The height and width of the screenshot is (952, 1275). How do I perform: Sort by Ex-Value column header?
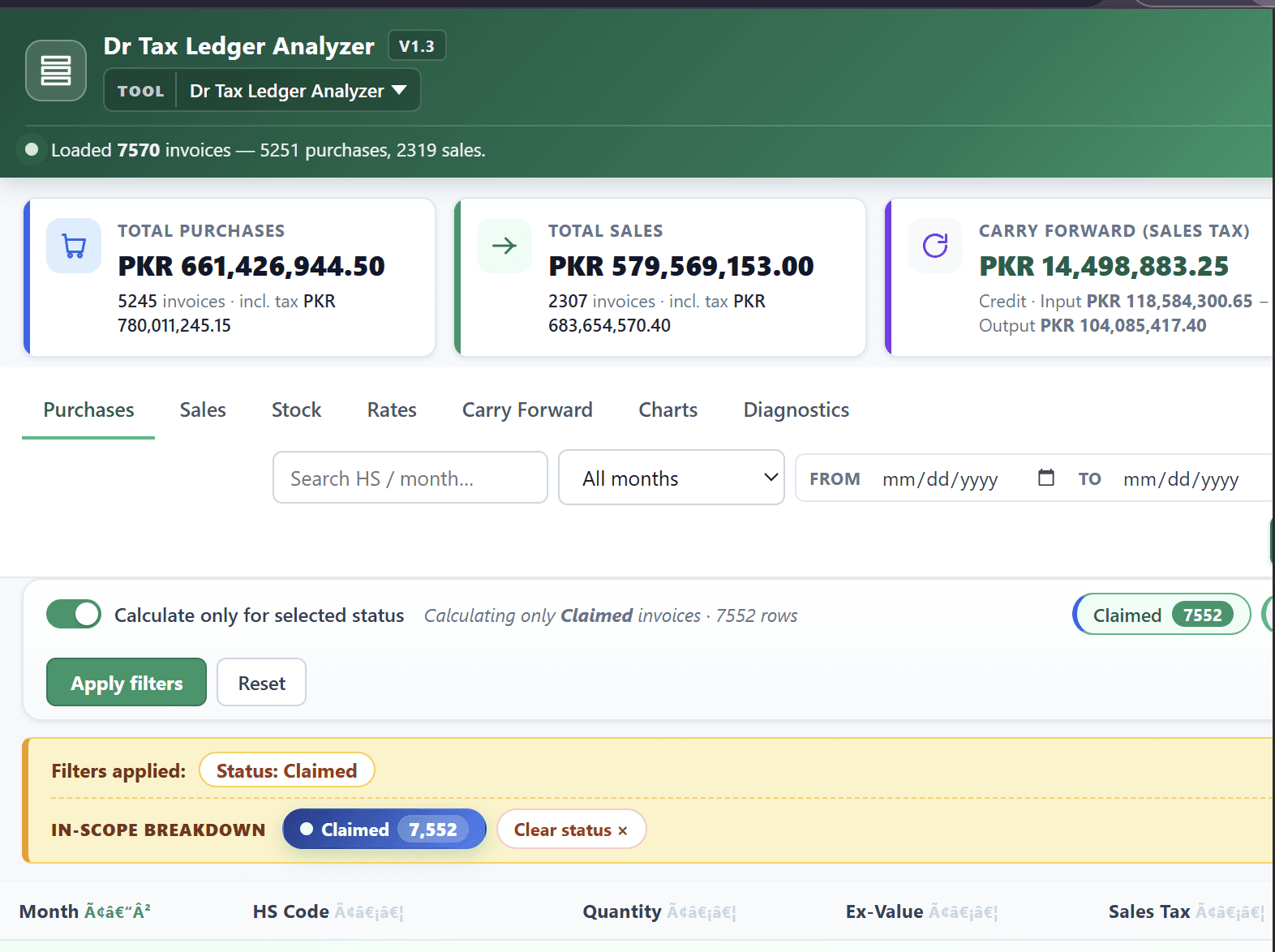point(921,911)
